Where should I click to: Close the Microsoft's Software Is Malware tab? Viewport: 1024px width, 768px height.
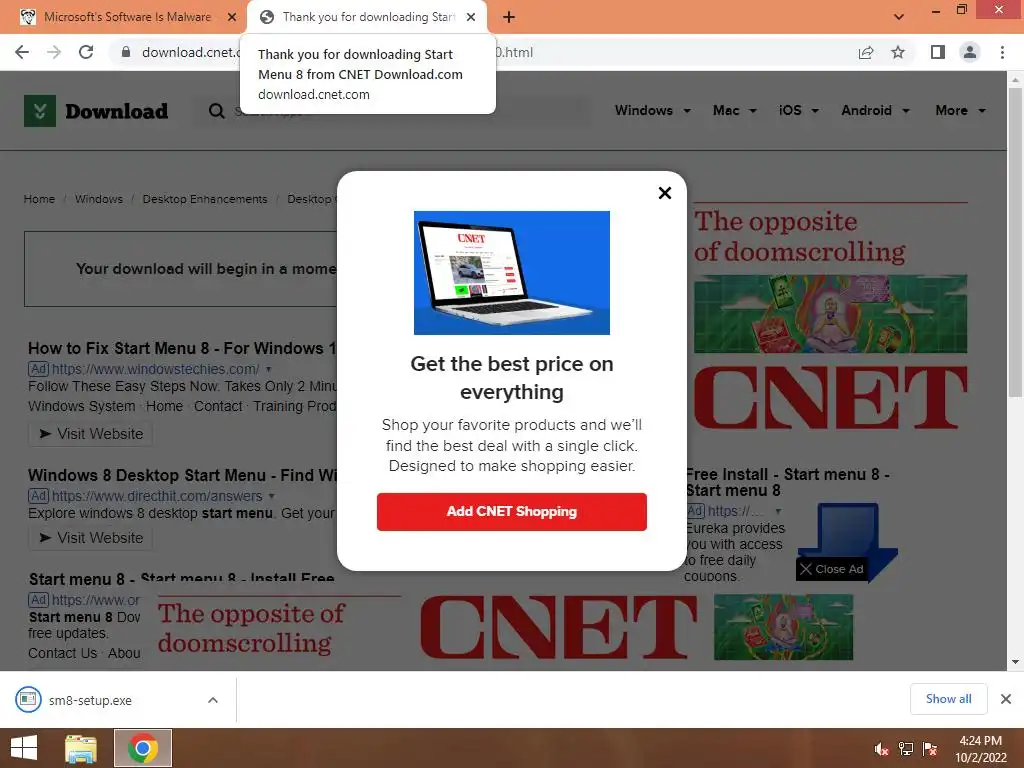pos(231,17)
